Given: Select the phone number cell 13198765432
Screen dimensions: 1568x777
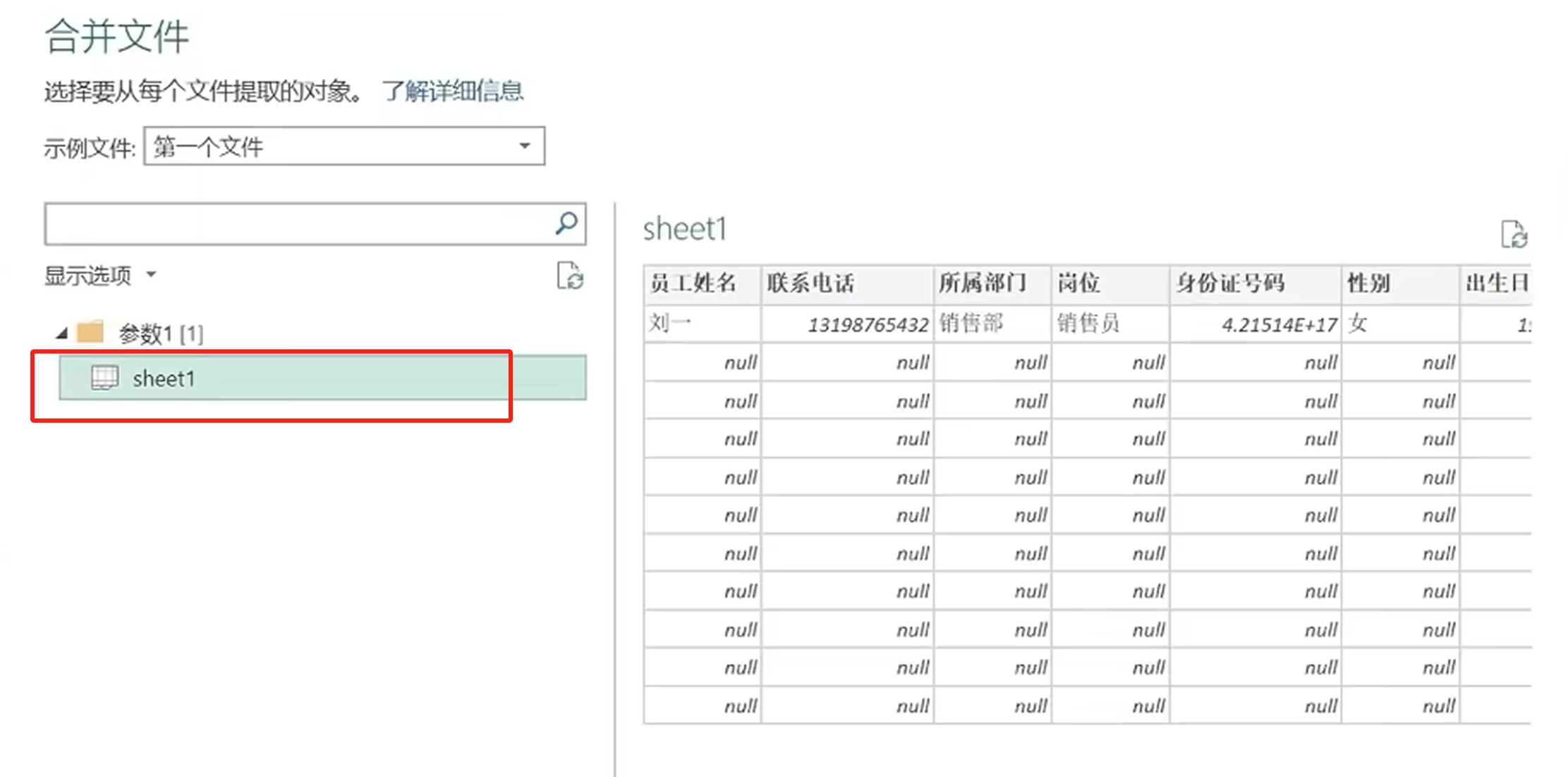Looking at the screenshot, I should [x=868, y=325].
